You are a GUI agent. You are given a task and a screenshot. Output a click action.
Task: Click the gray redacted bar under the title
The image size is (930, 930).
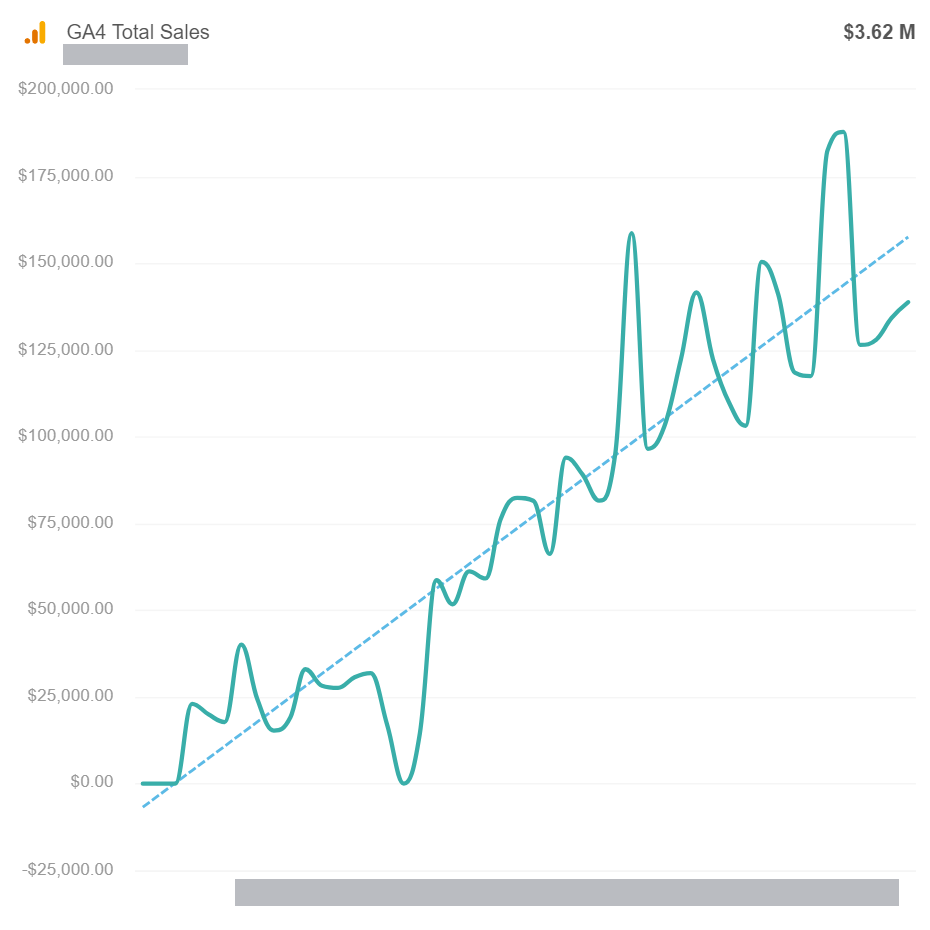125,55
